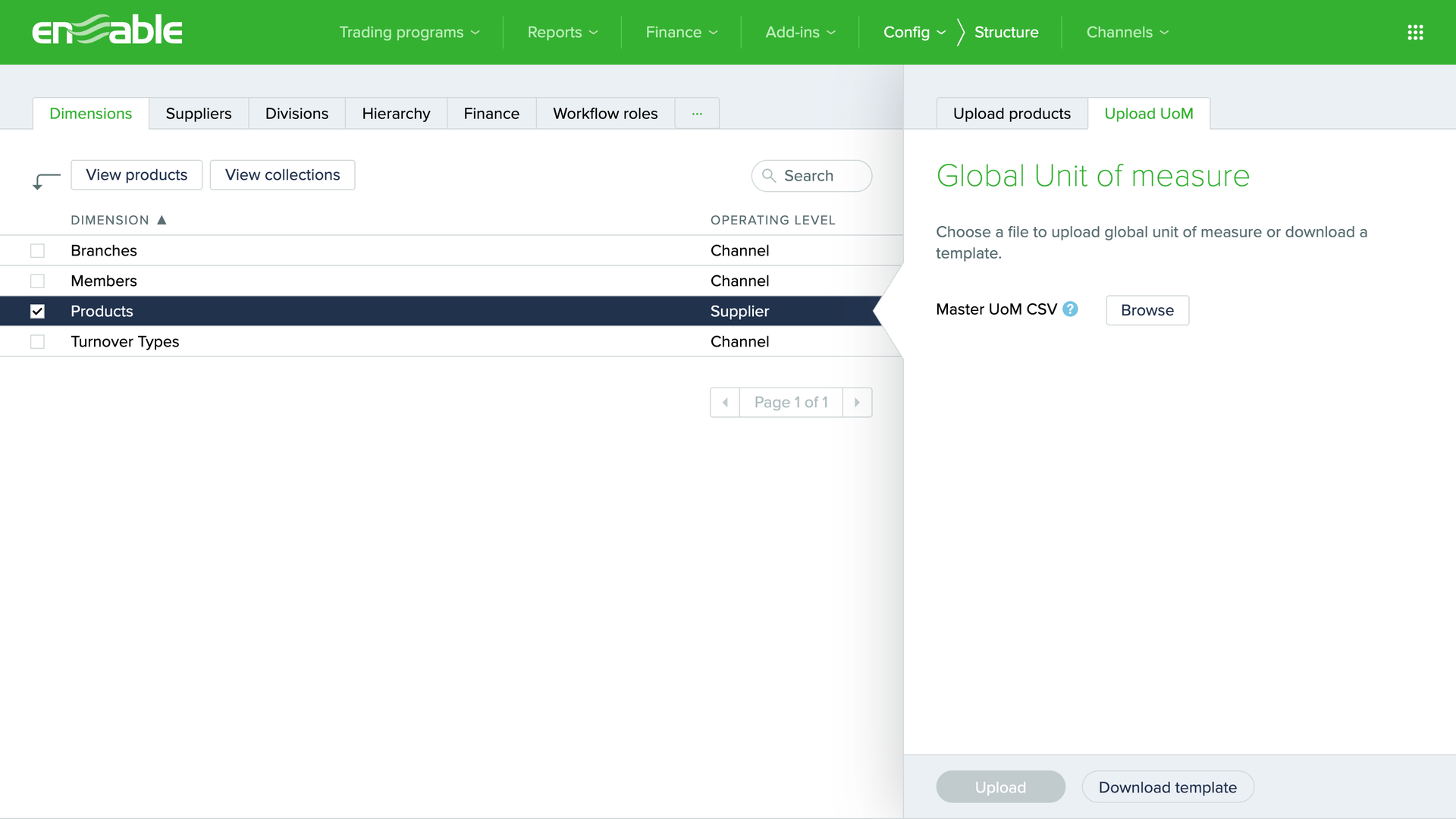Click the Dimension column sort triangle
1456x819 pixels.
coord(162,220)
